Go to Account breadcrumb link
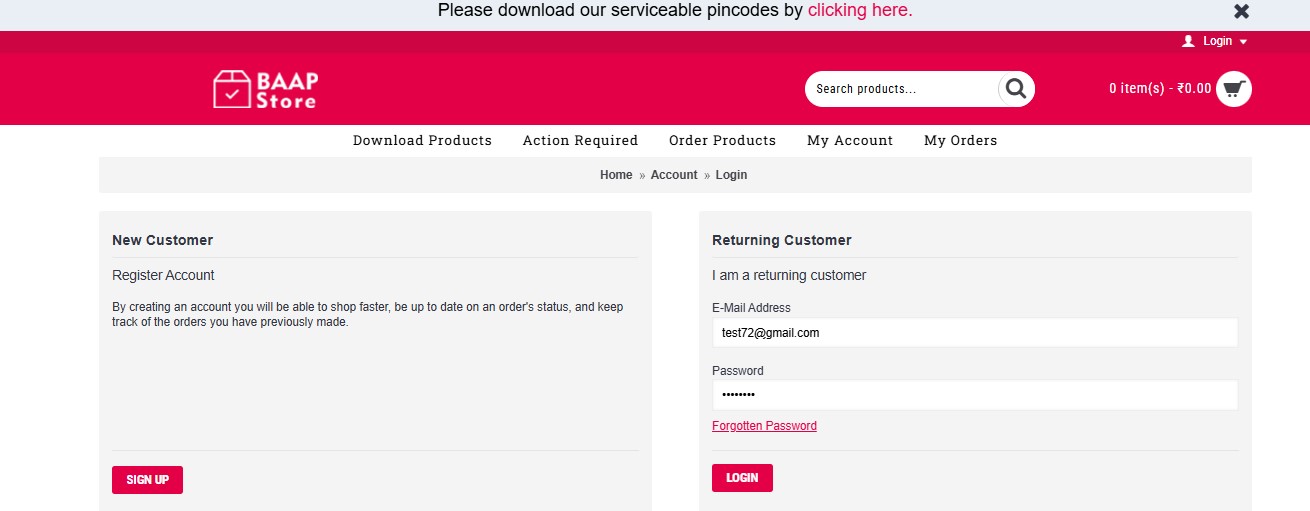 [674, 175]
